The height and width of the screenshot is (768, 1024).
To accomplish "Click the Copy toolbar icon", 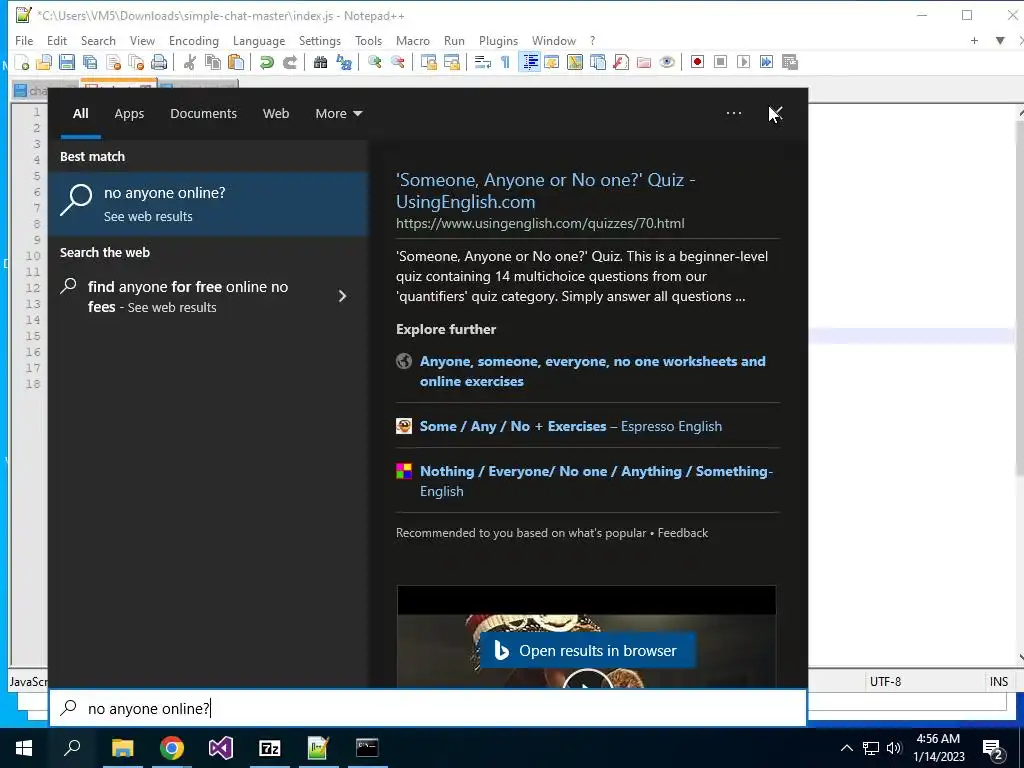I will (x=213, y=62).
